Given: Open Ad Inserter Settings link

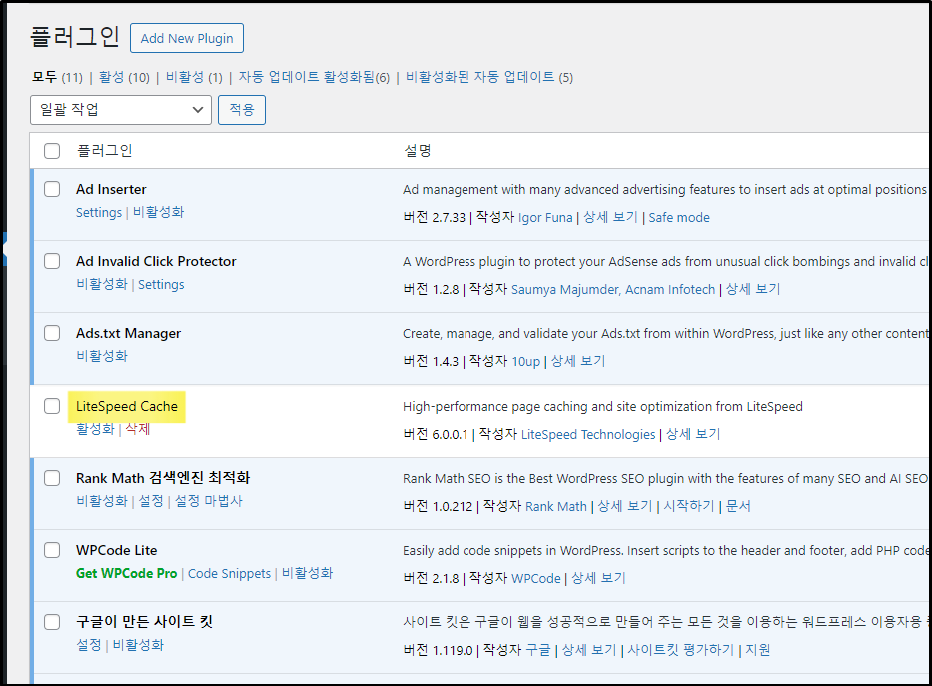Looking at the screenshot, I should tap(99, 212).
